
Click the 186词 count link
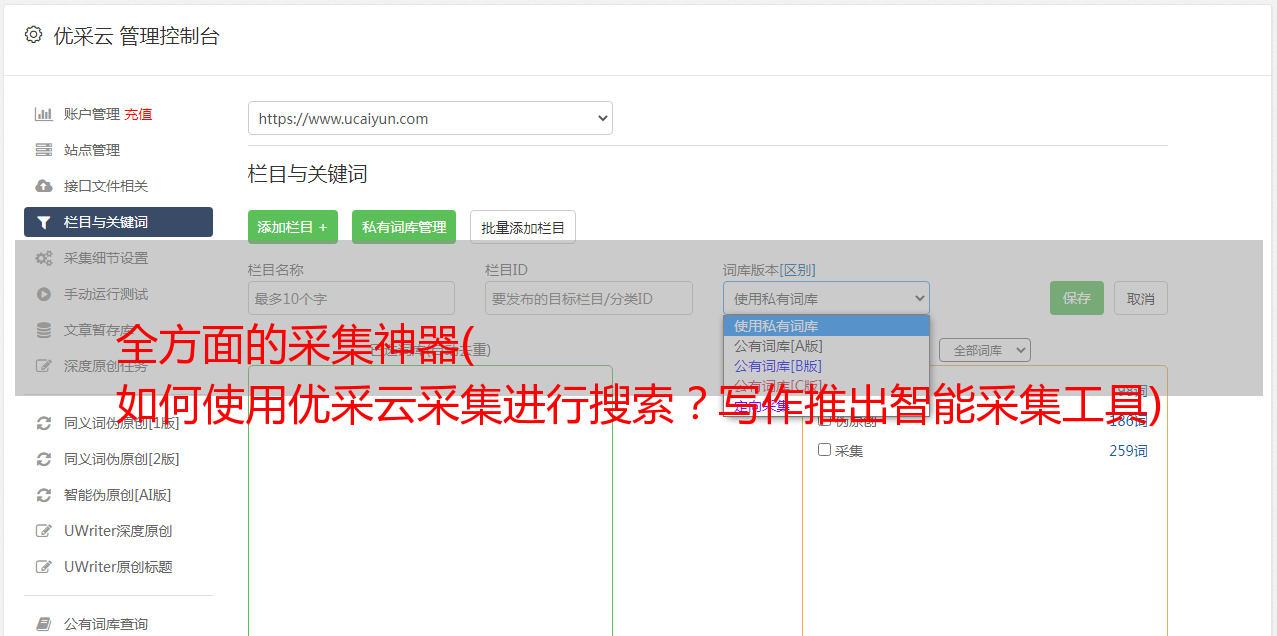1128,421
